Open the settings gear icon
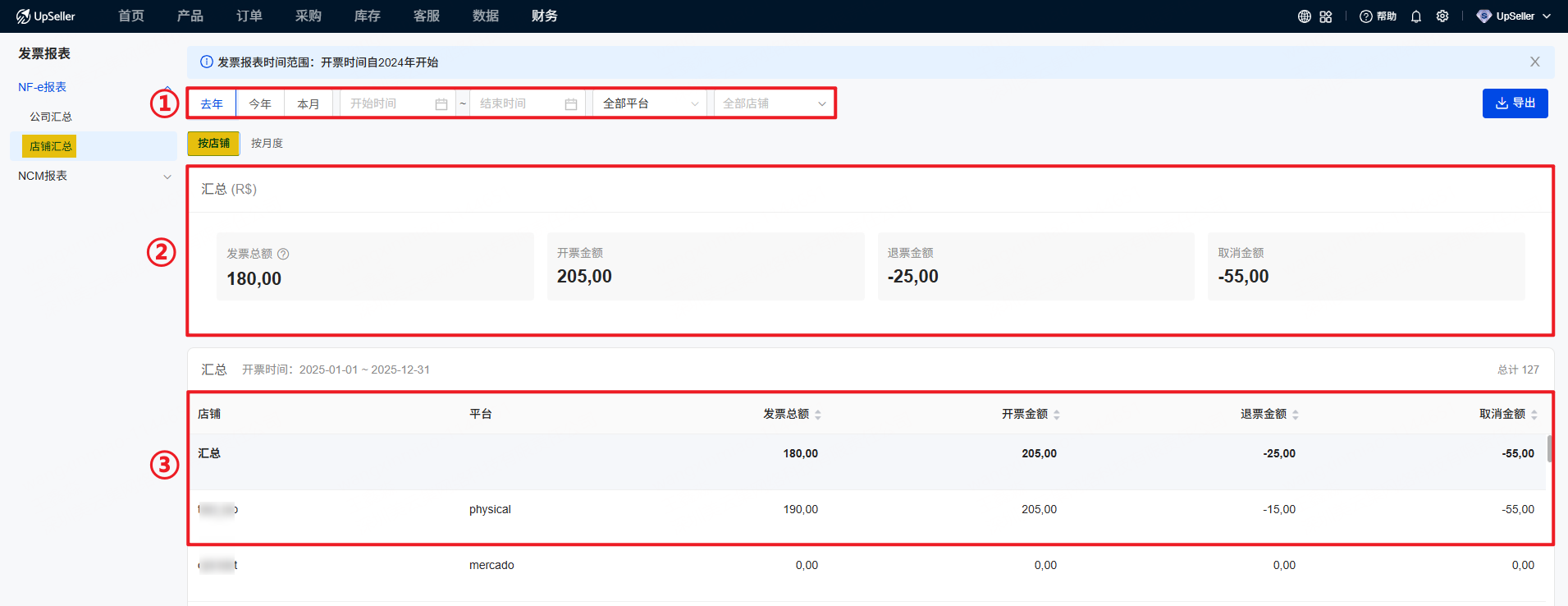1568x606 pixels. (x=1442, y=16)
